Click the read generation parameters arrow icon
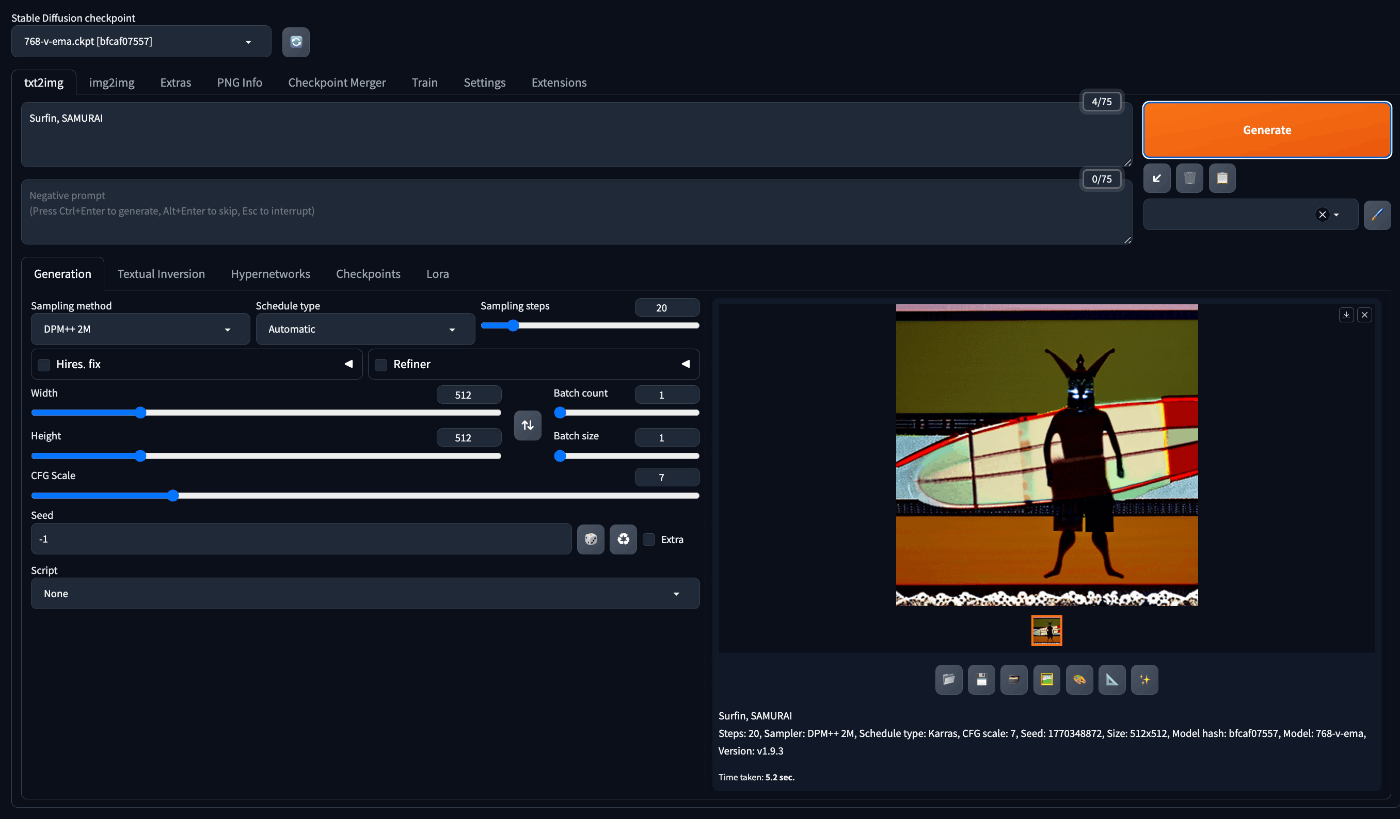The image size is (1400, 819). 1157,178
